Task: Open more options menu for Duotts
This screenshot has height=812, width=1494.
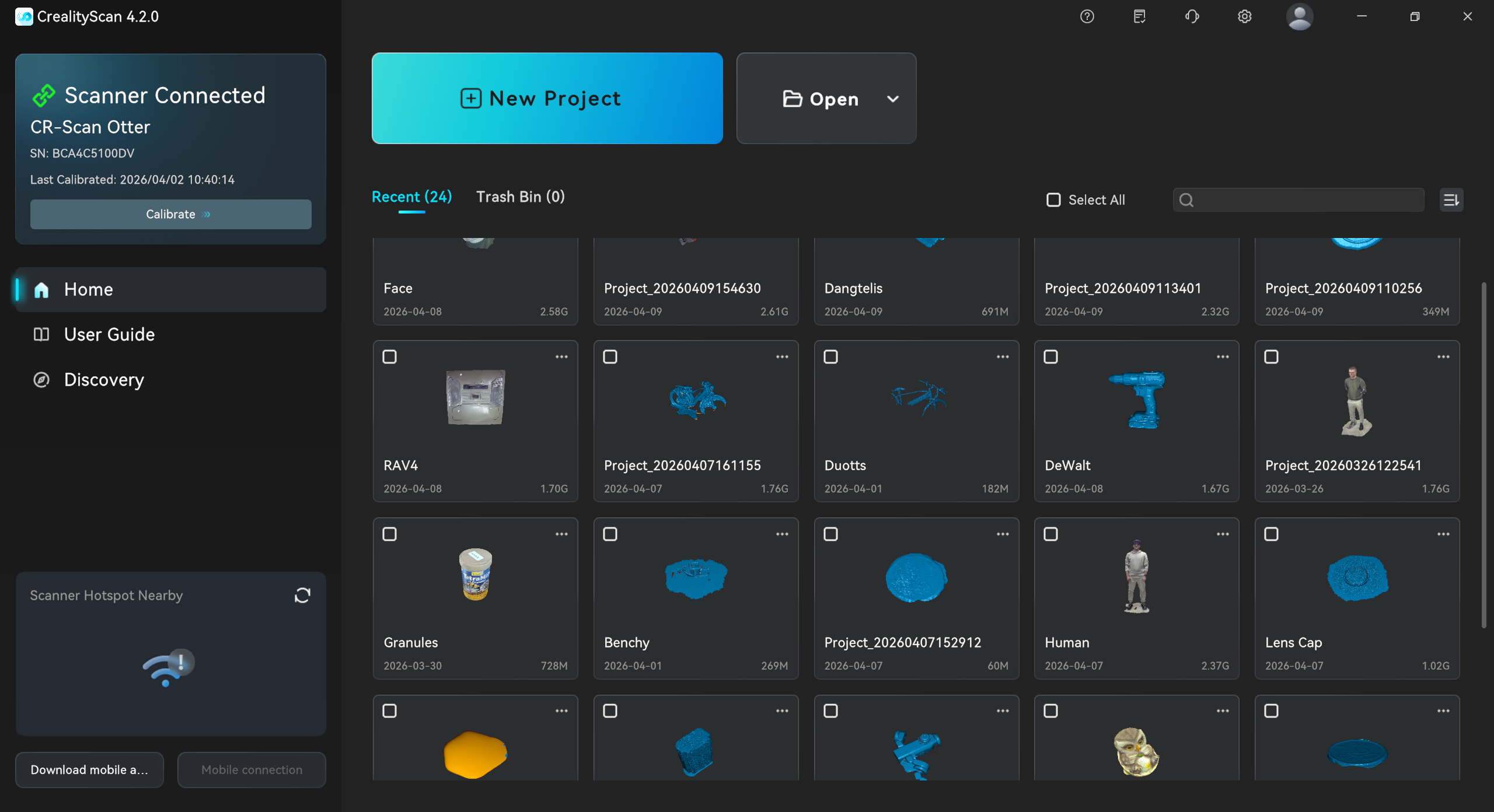Action: 1003,356
